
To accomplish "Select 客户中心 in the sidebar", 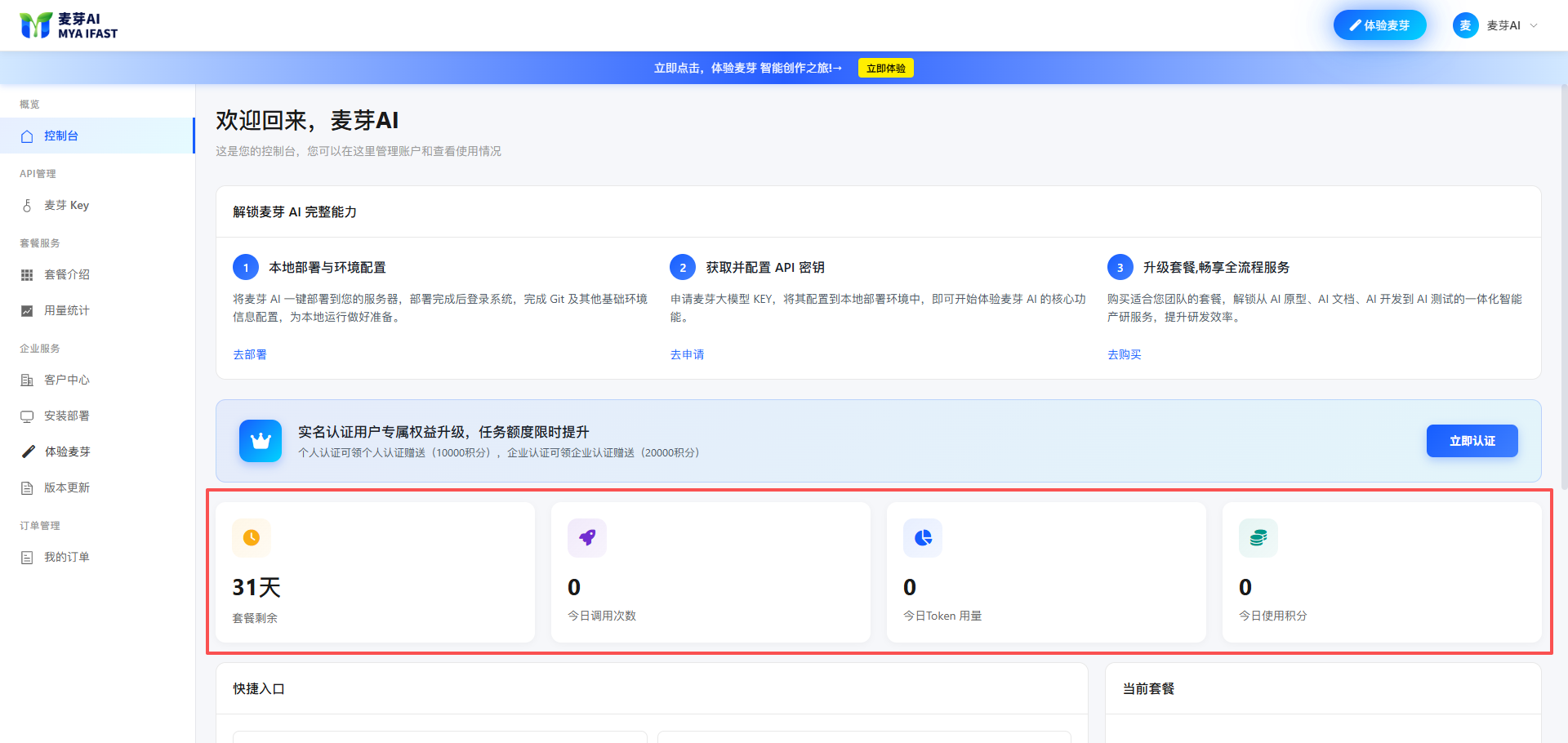I will (x=97, y=380).
